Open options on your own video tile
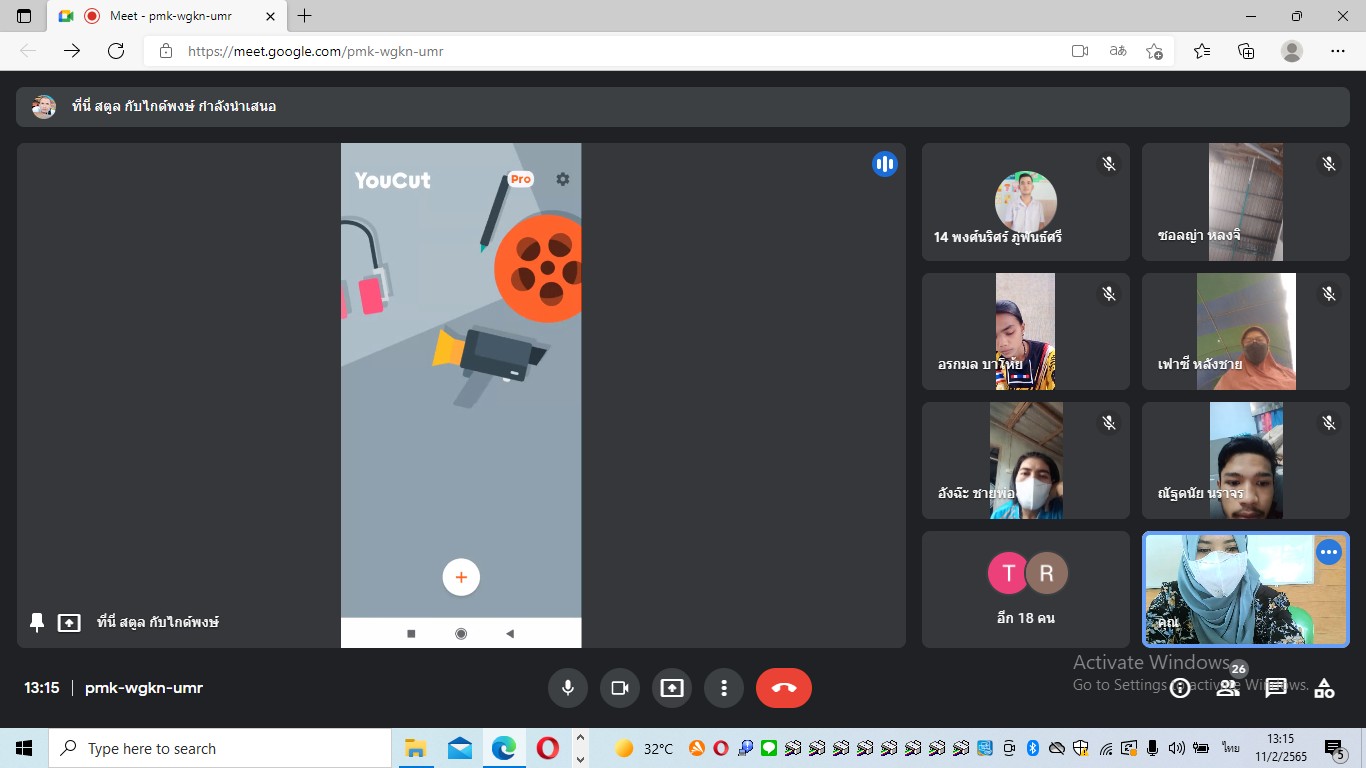This screenshot has width=1366, height=768. pos(1328,552)
